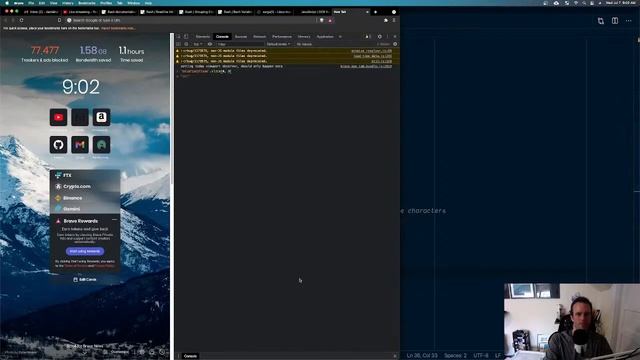Click the bookmark icon next to address bar
This screenshot has height=360, width=640.
click(x=59, y=20)
